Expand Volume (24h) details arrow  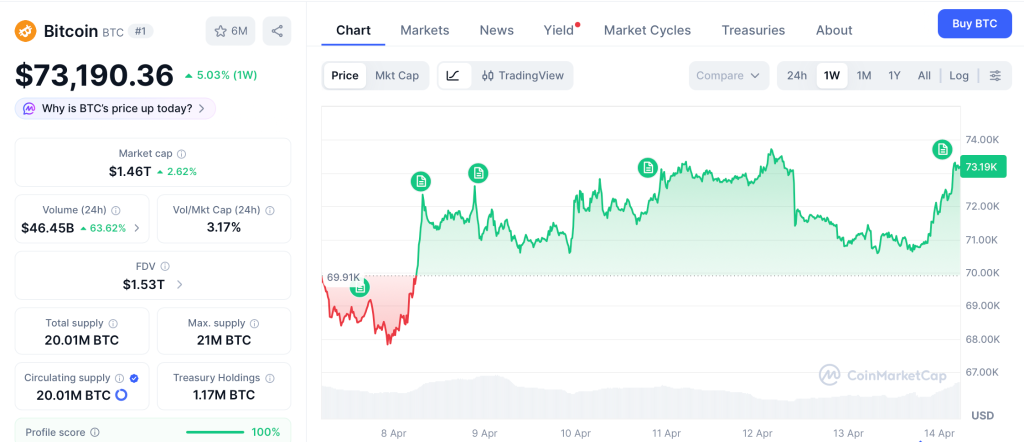pos(136,228)
